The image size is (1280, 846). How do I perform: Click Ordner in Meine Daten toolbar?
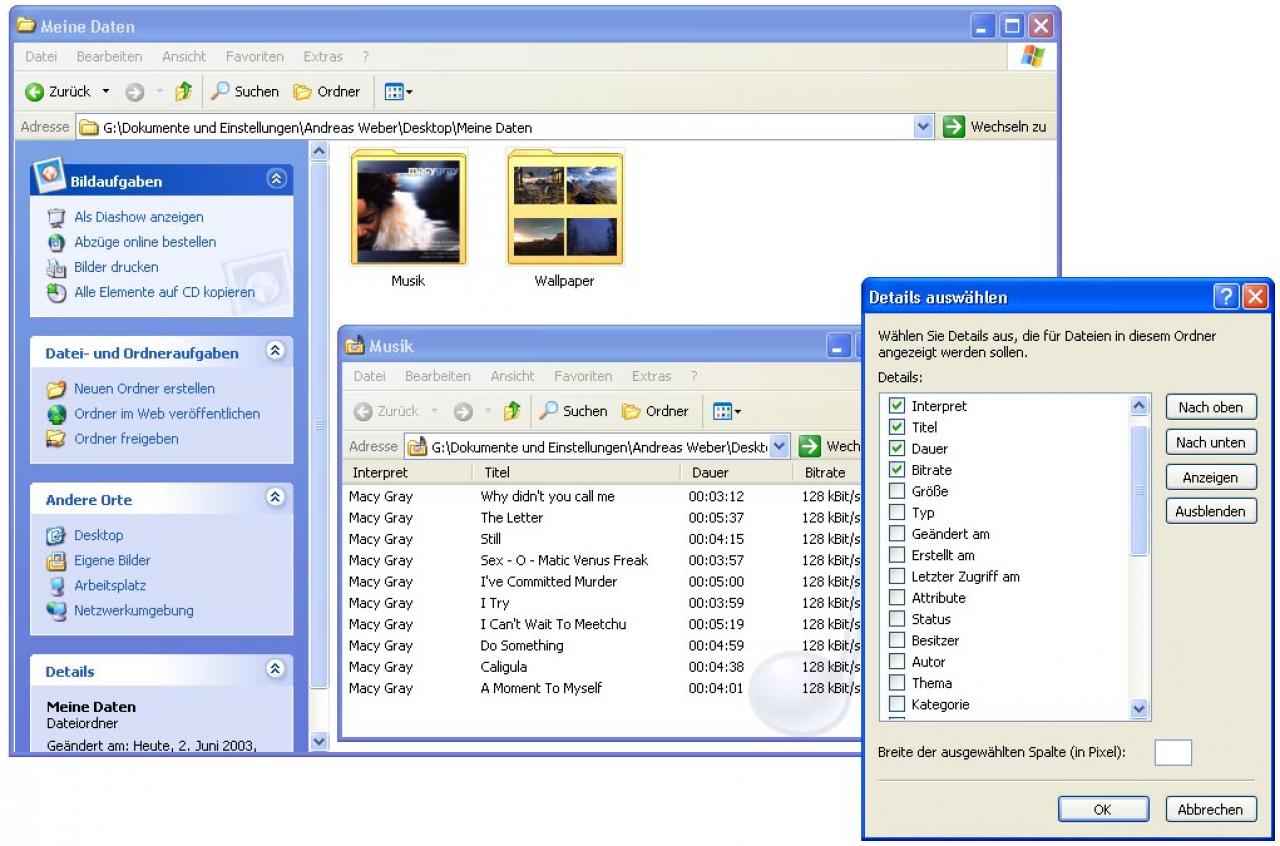pos(327,92)
